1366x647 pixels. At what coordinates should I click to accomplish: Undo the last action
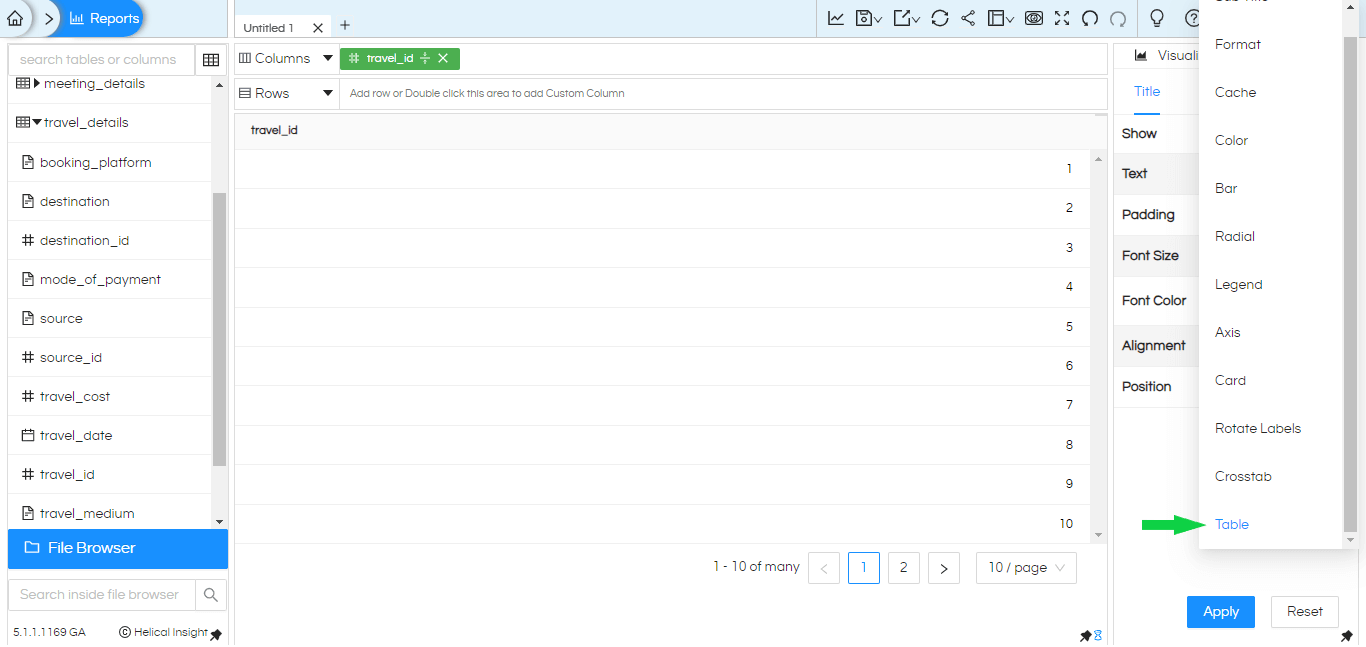pyautogui.click(x=1090, y=18)
